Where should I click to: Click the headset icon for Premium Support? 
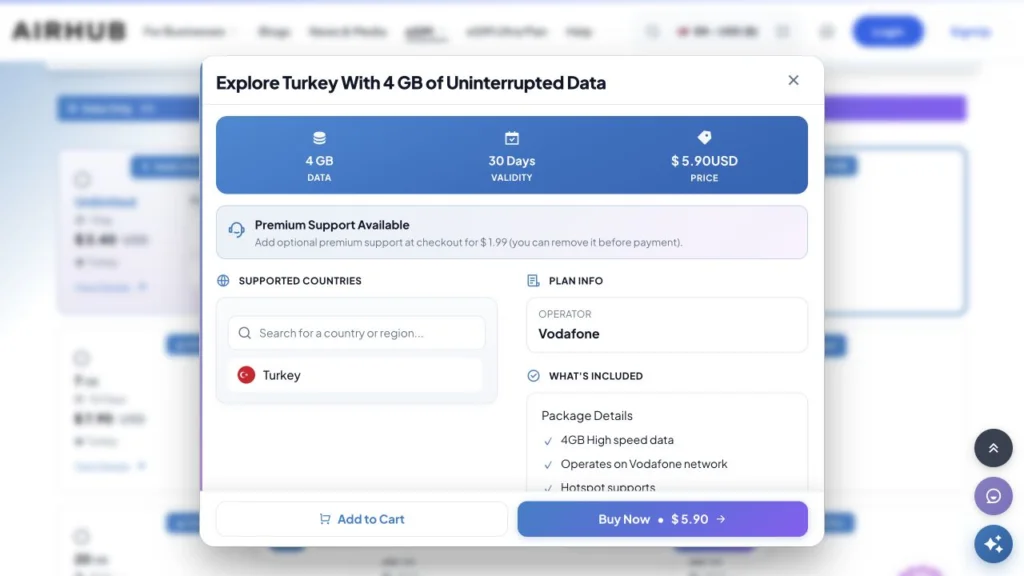click(x=236, y=229)
